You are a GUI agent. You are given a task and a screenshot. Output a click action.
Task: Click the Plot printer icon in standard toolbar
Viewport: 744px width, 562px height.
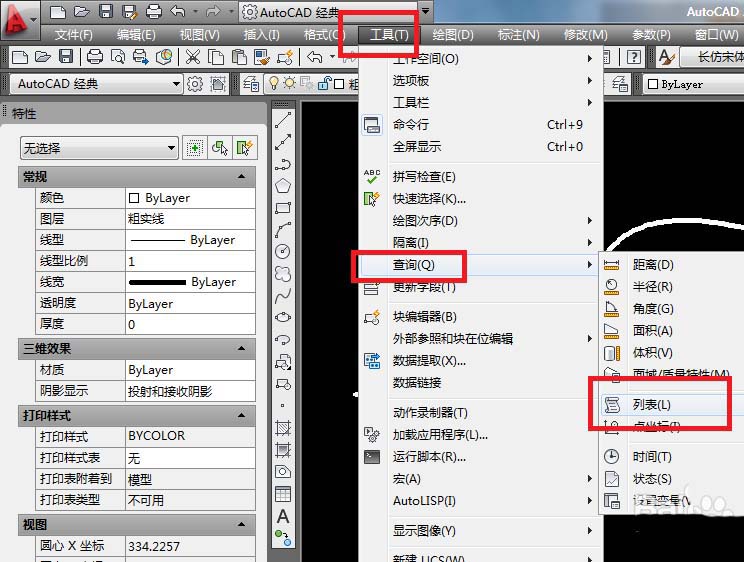[x=94, y=57]
